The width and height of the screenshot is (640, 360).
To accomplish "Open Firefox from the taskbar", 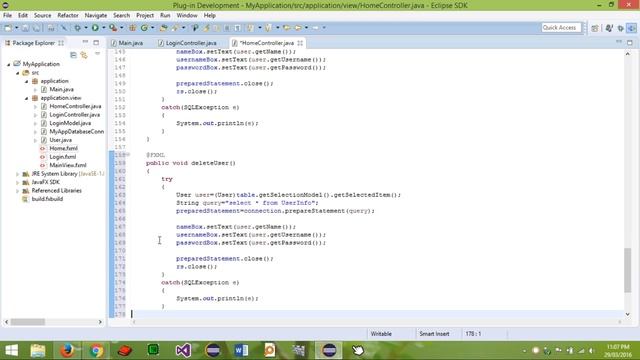I will tap(67, 350).
